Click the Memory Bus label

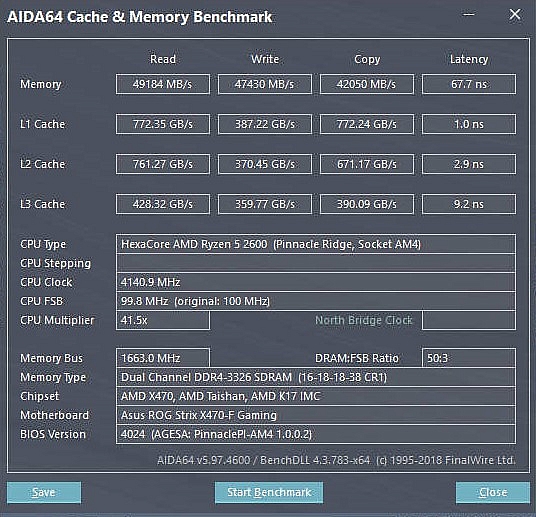click(x=51, y=358)
